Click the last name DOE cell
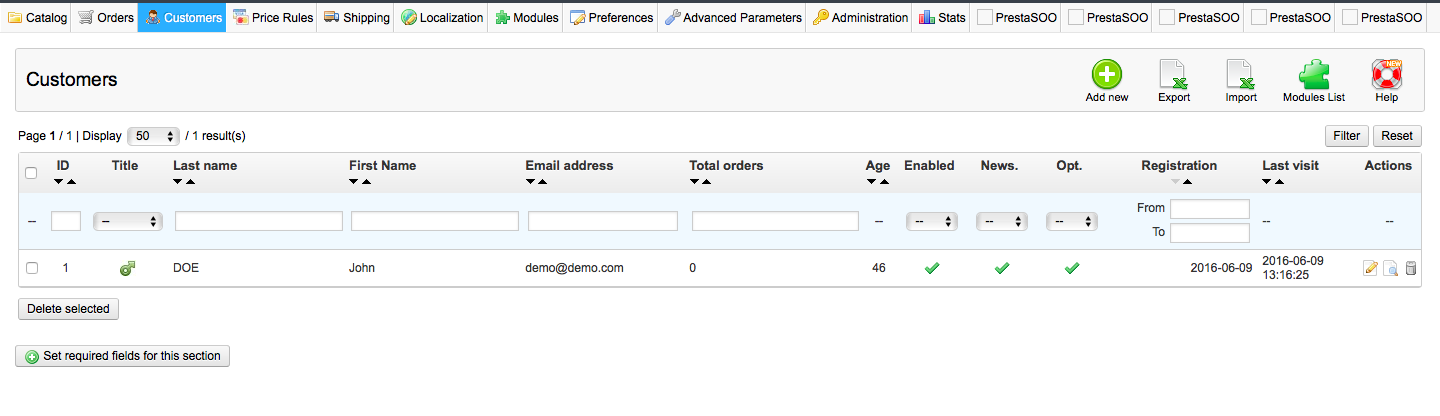Viewport: 1440px width, 416px height. tap(186, 268)
